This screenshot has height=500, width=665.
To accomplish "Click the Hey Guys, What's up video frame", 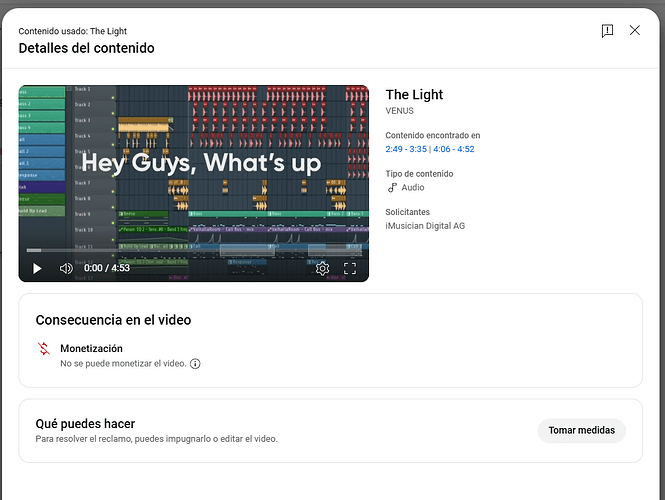I will [x=193, y=165].
